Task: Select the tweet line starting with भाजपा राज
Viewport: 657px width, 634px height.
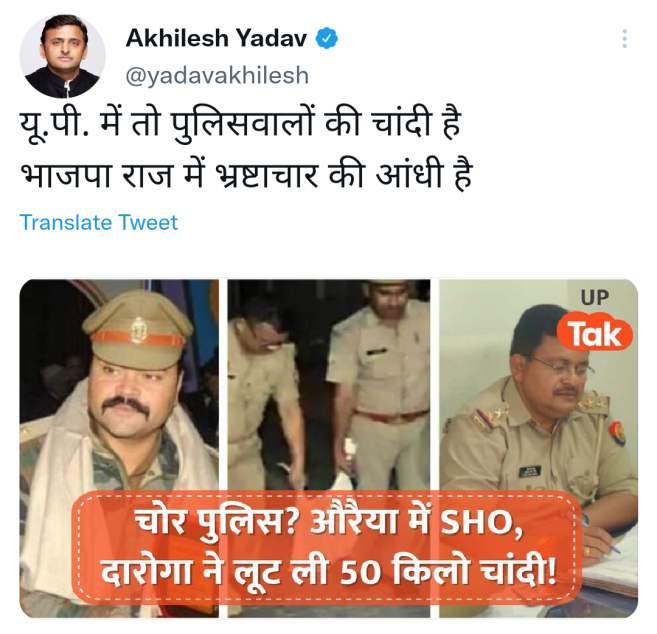Action: 246,174
